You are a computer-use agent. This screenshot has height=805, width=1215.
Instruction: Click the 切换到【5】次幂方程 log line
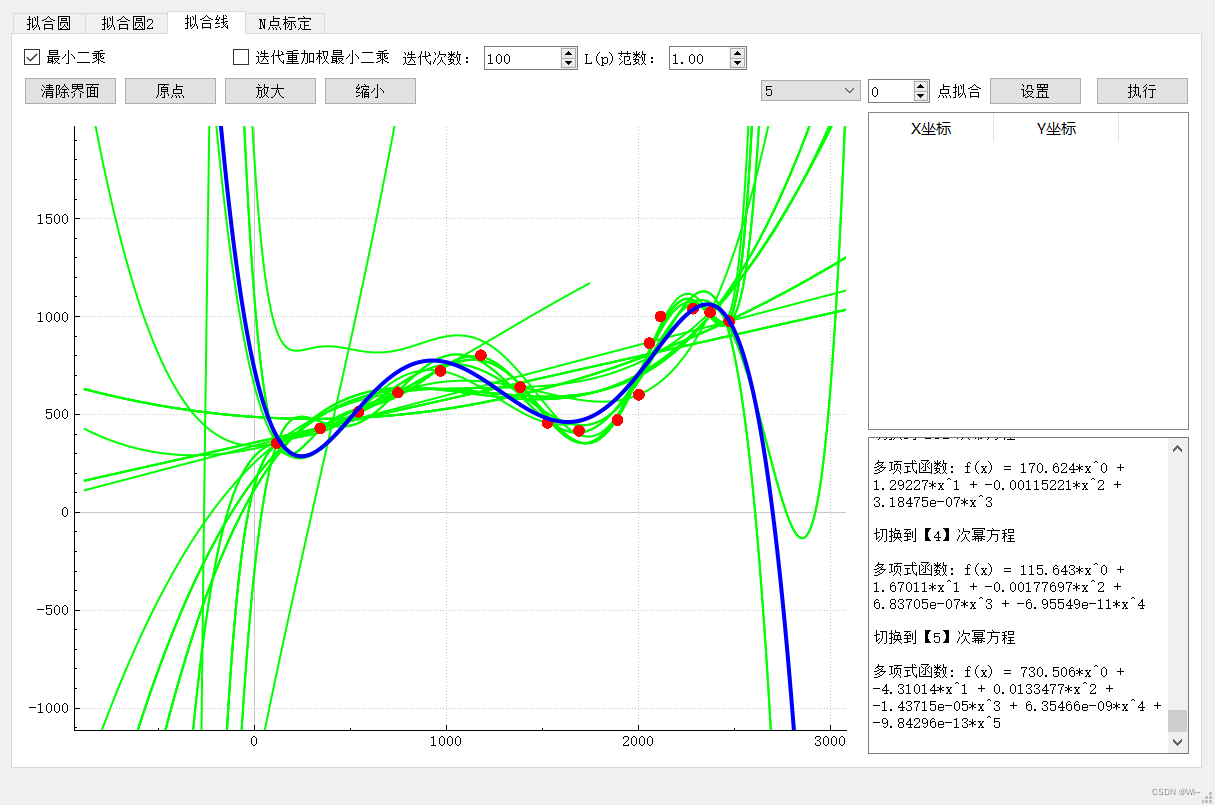point(944,637)
